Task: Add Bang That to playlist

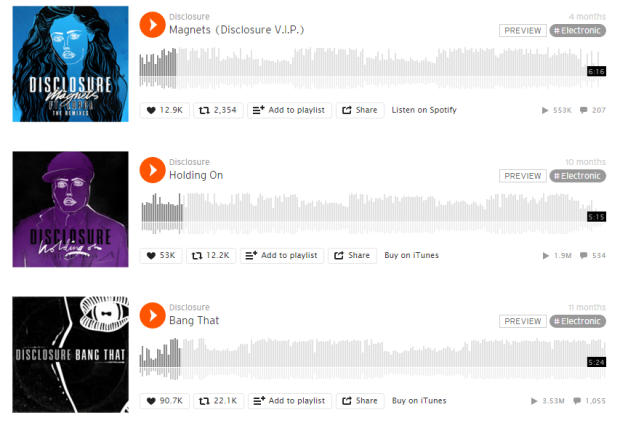Action: pyautogui.click(x=290, y=401)
